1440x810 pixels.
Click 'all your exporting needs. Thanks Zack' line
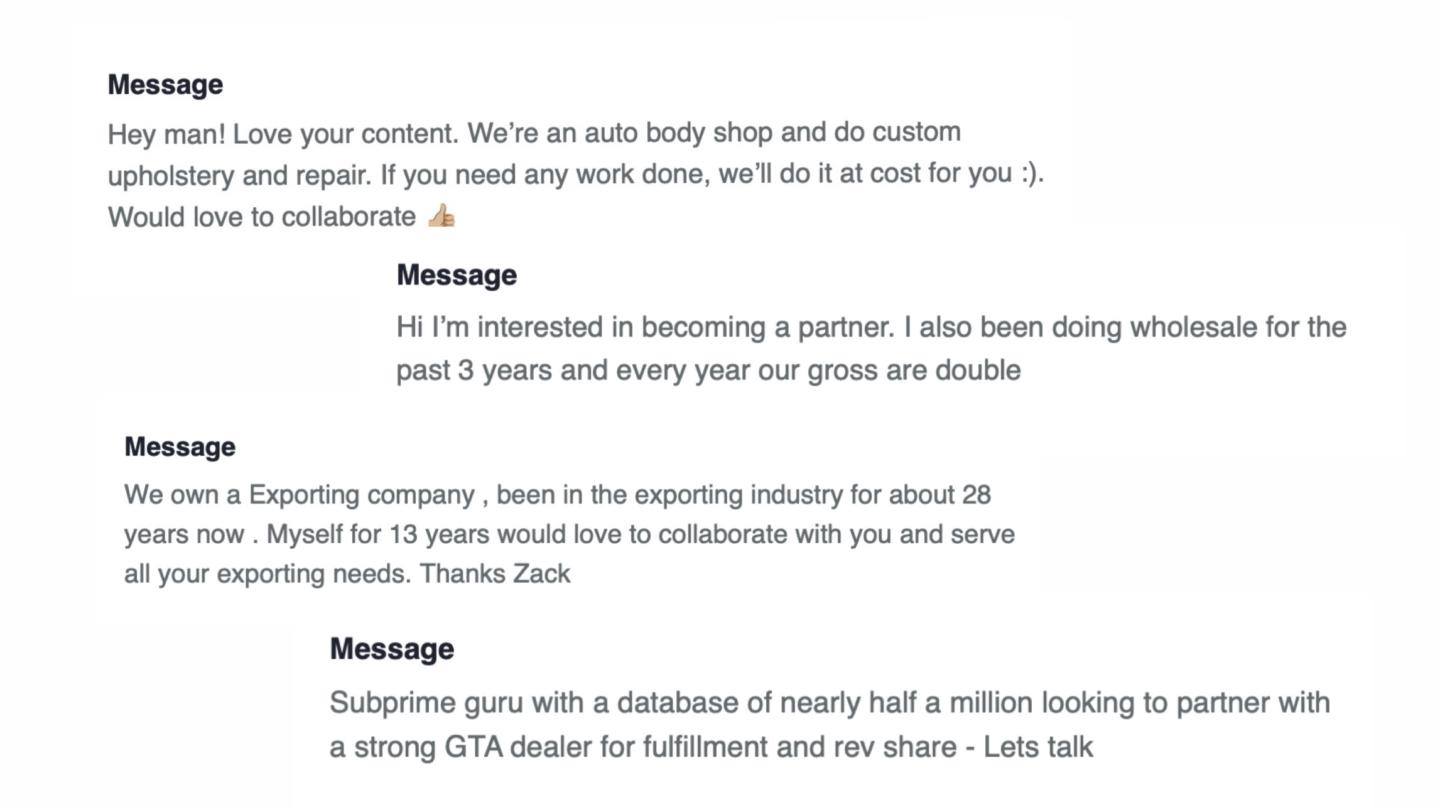click(x=347, y=574)
